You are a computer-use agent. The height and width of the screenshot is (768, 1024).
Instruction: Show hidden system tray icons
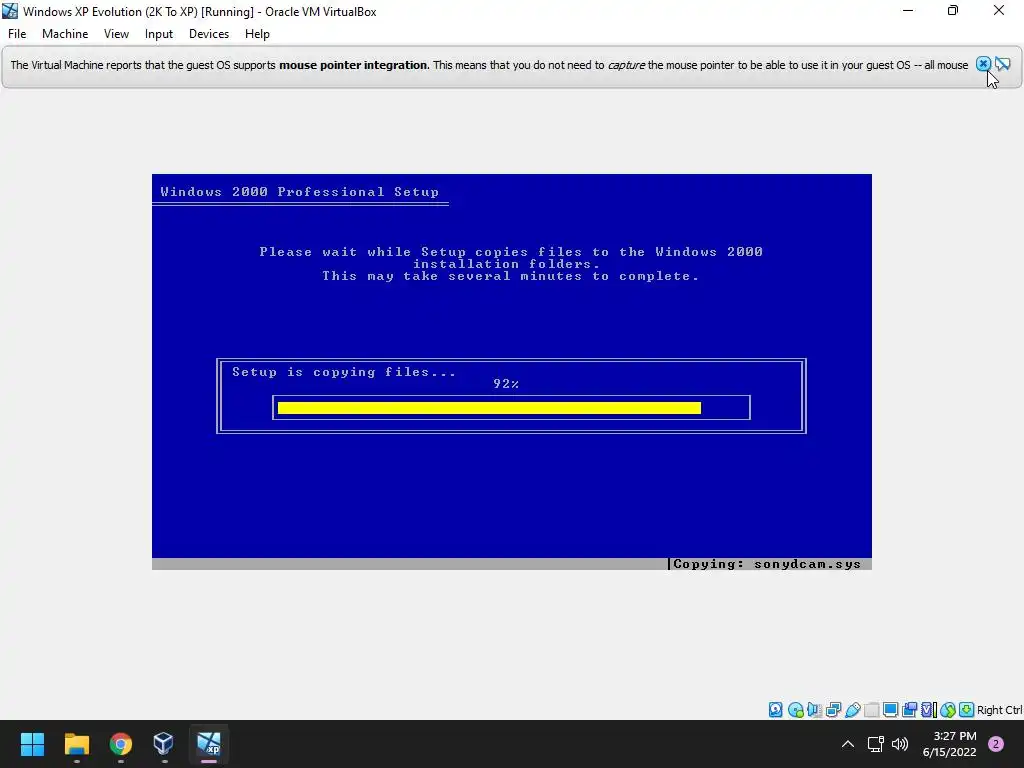coord(848,744)
